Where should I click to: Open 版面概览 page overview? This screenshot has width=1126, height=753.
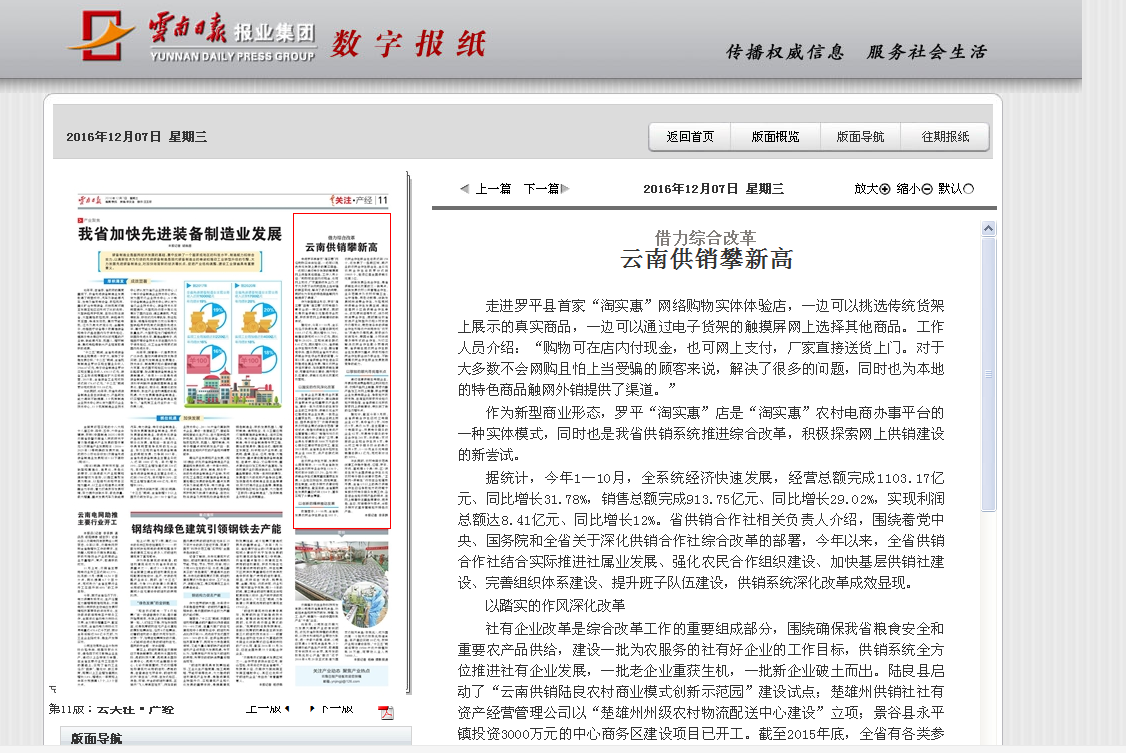pyautogui.click(x=775, y=137)
